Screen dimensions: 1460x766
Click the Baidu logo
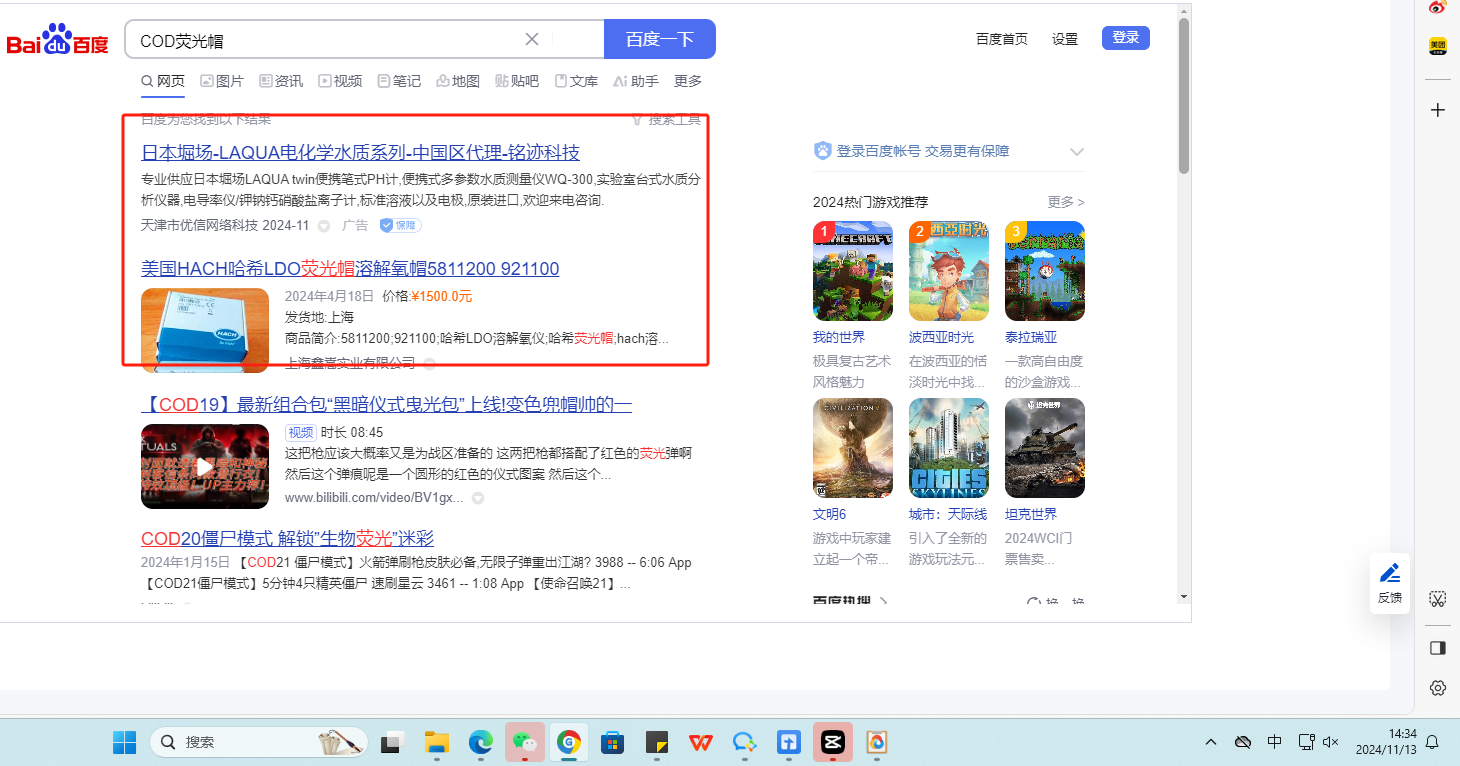click(x=57, y=40)
